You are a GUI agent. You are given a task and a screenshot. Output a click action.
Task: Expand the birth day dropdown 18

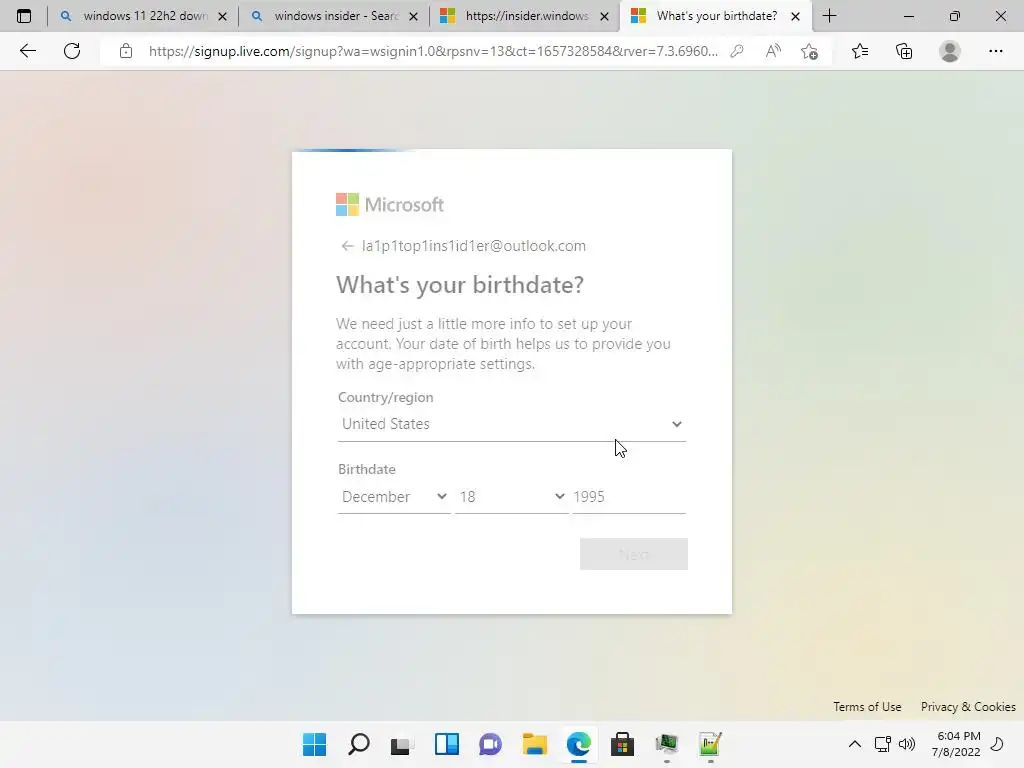[x=512, y=497]
